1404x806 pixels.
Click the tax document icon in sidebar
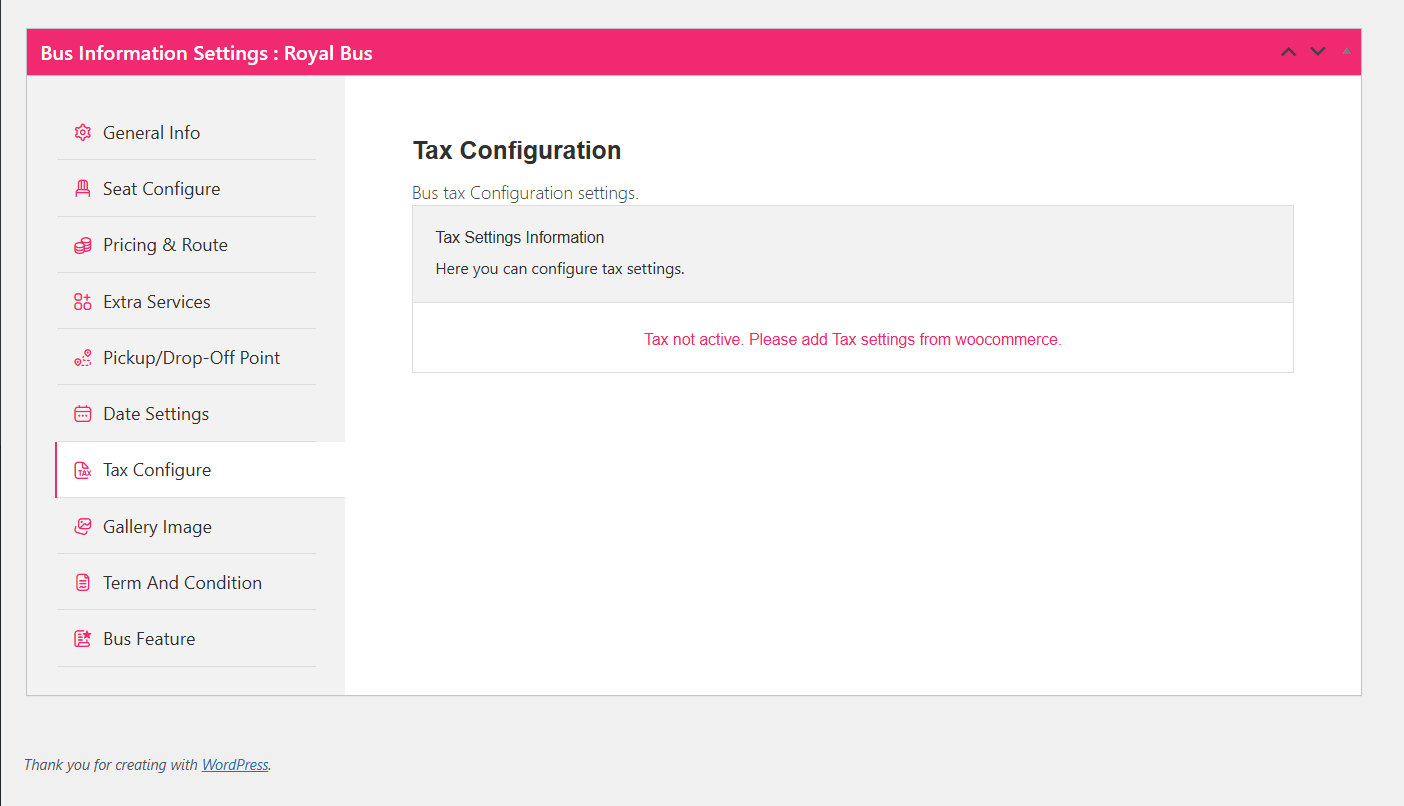[x=83, y=470]
